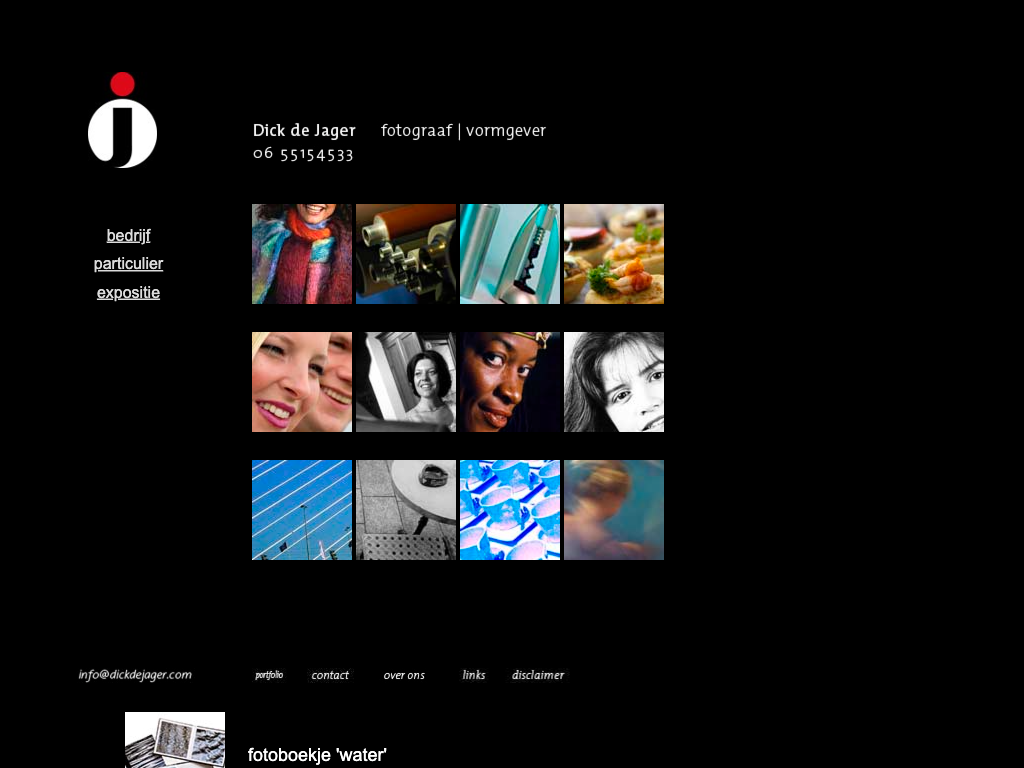Click the 'portfolio' footer menu item
This screenshot has height=768, width=1024.
click(269, 675)
